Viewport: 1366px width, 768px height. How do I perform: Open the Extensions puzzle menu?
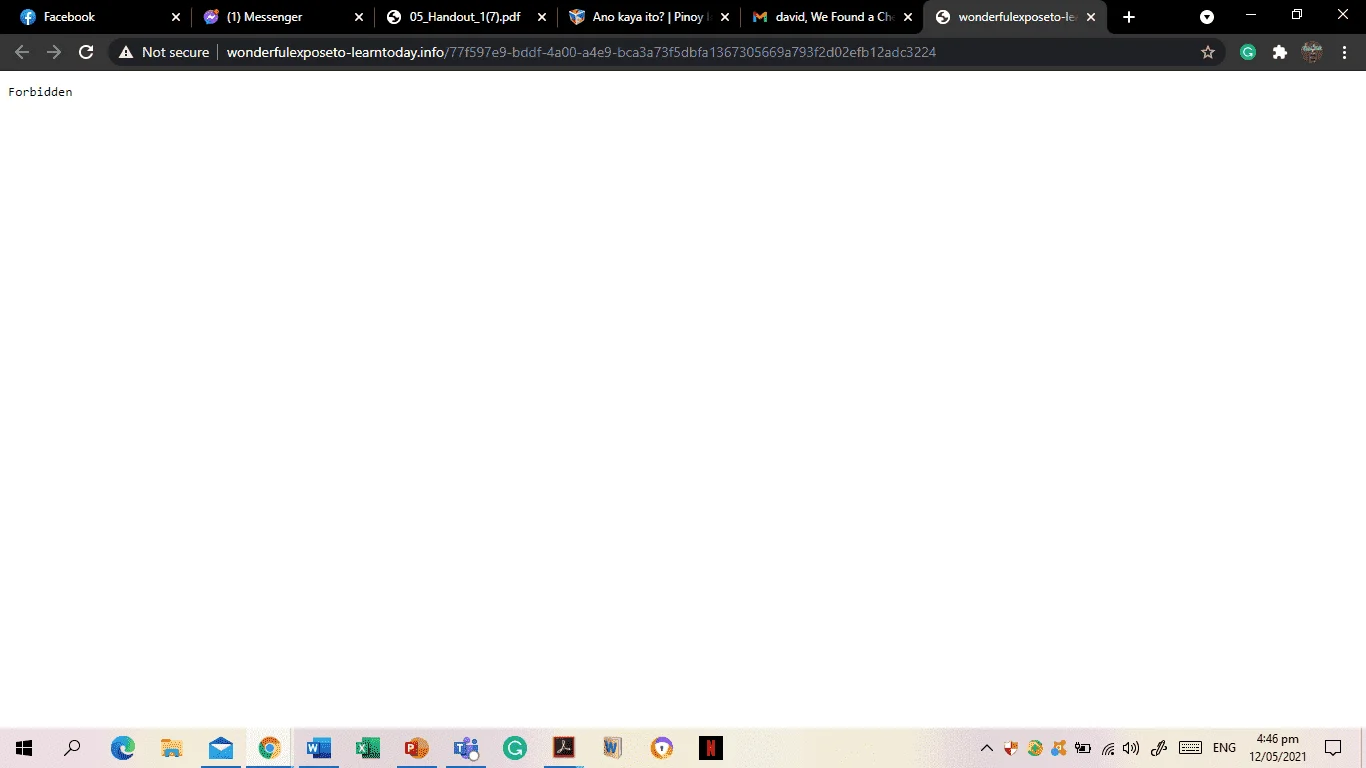(1280, 52)
